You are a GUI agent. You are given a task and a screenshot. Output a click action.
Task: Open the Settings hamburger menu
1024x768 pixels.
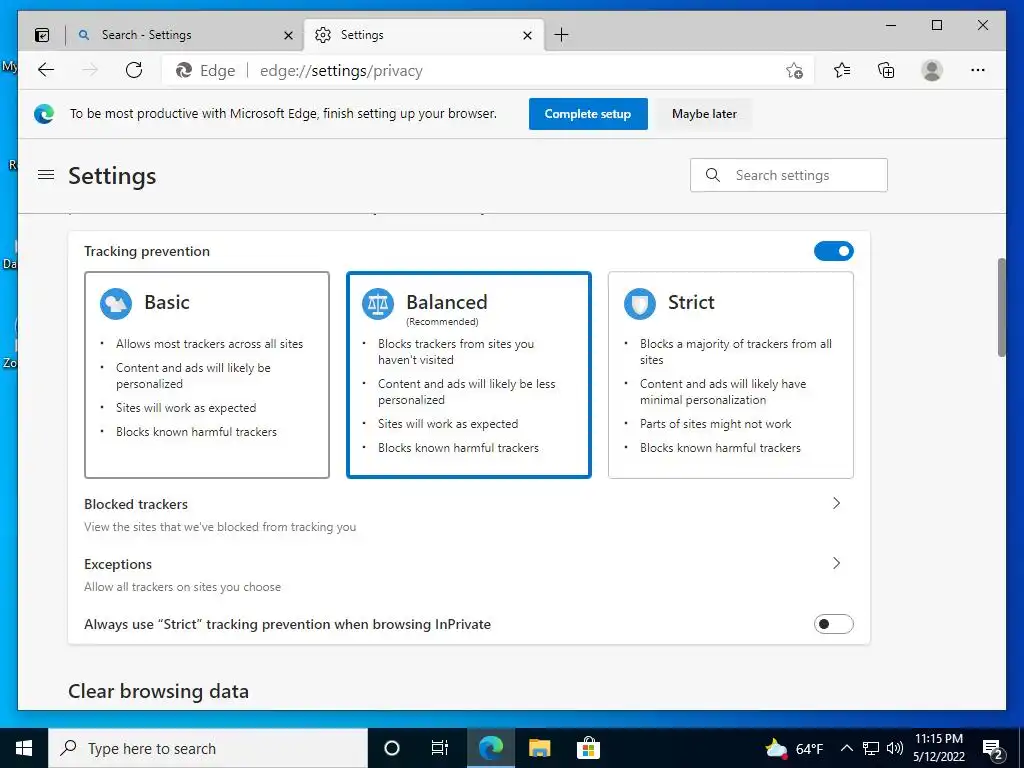click(46, 175)
